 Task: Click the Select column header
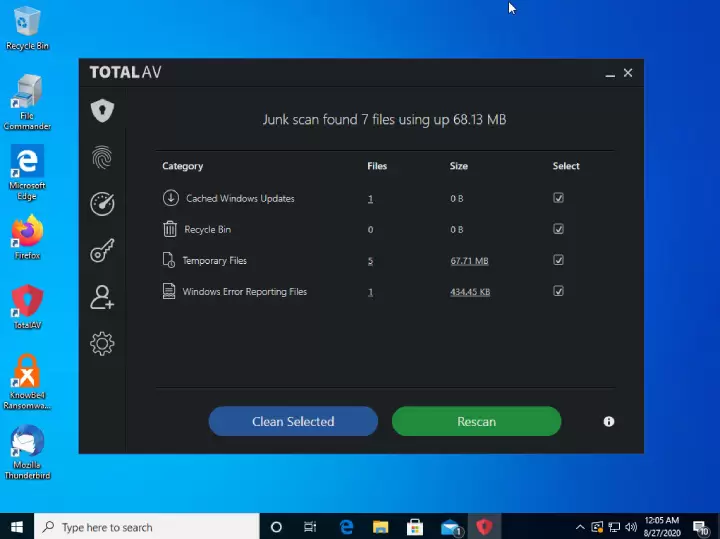click(x=566, y=166)
